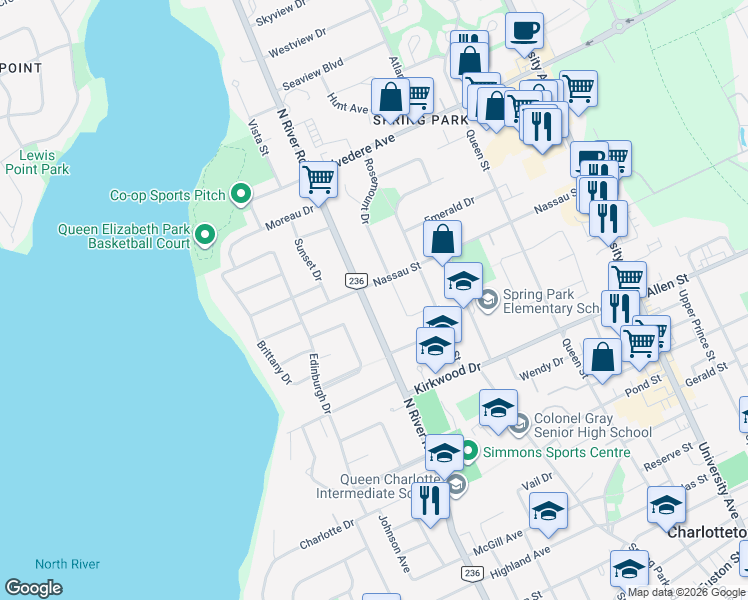Viewport: 748px width, 600px height.
Task: Select the restaurant marker below Queen Charlotte Intermediate School
Action: click(x=431, y=503)
